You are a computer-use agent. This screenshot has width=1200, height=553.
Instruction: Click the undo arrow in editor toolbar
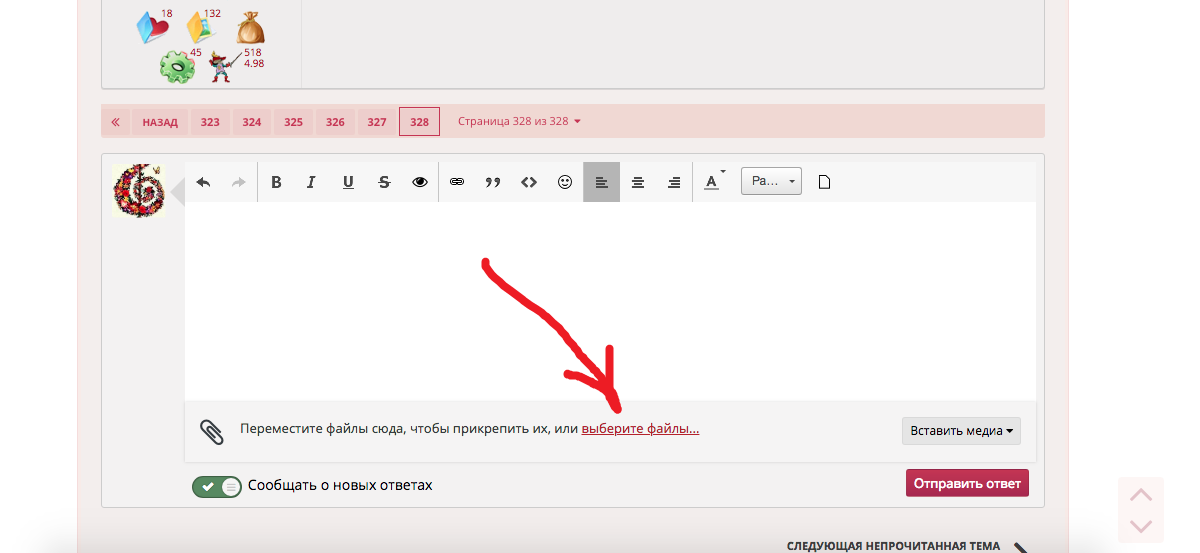pos(204,182)
